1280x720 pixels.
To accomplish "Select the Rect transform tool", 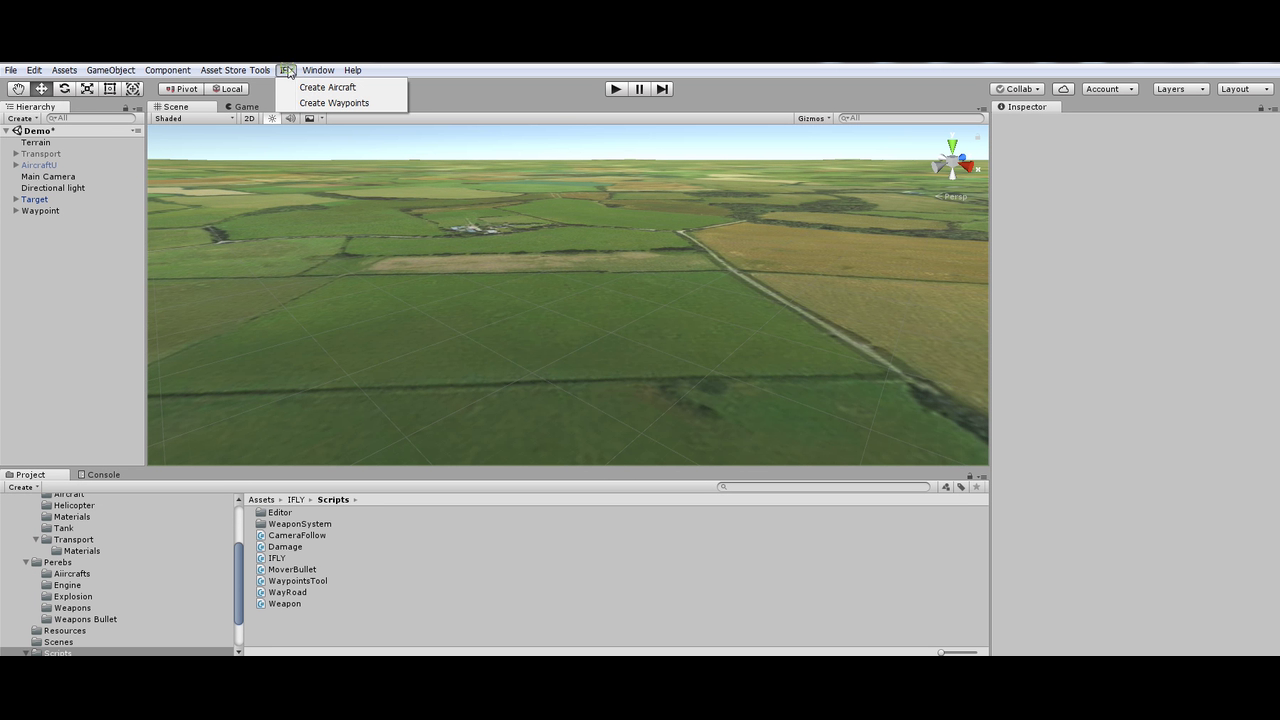I will 110,89.
